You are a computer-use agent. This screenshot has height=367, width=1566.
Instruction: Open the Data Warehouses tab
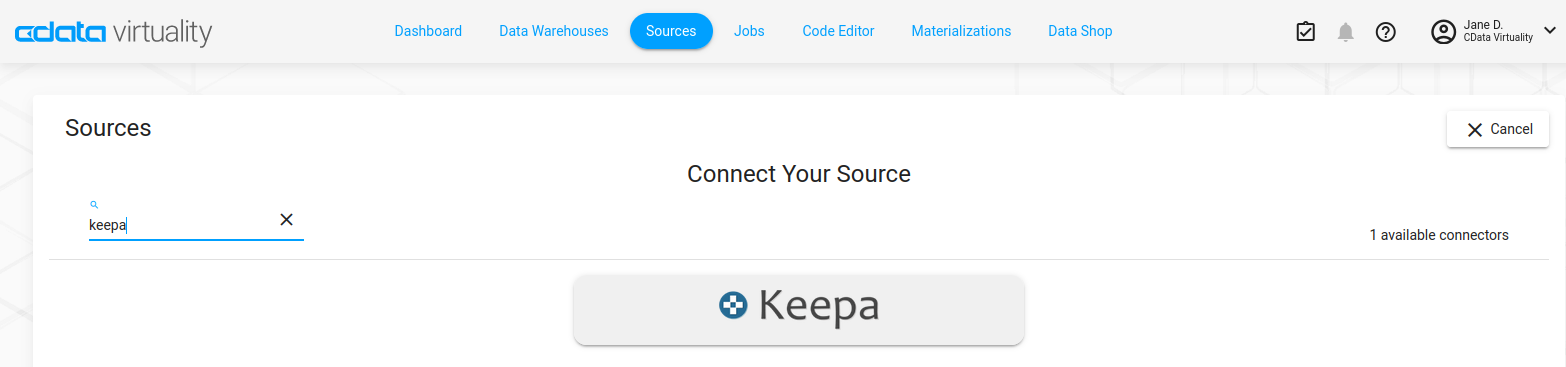[x=554, y=31]
